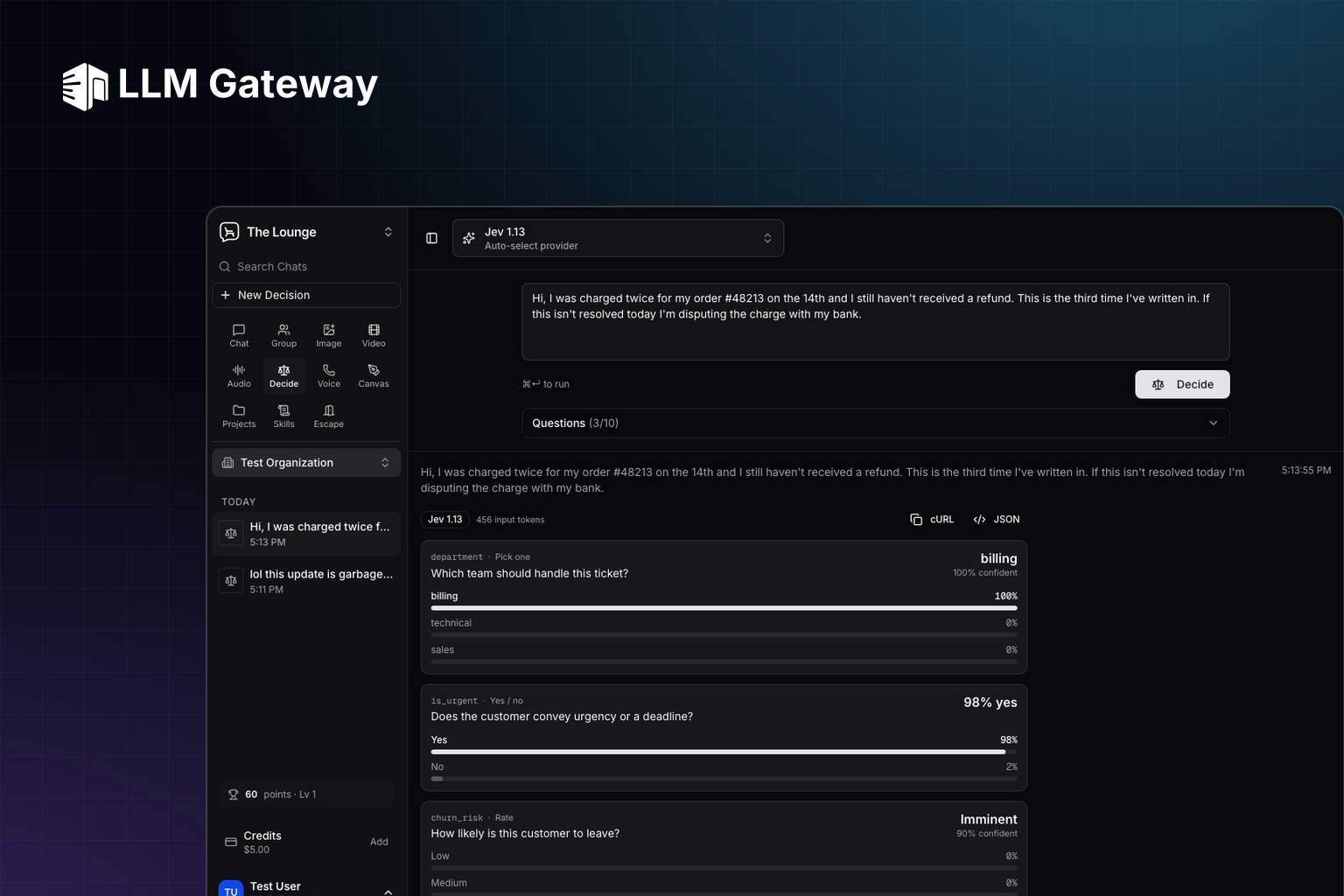The image size is (1344, 896).
Task: Open The Lounge switcher dropdown
Action: click(388, 232)
